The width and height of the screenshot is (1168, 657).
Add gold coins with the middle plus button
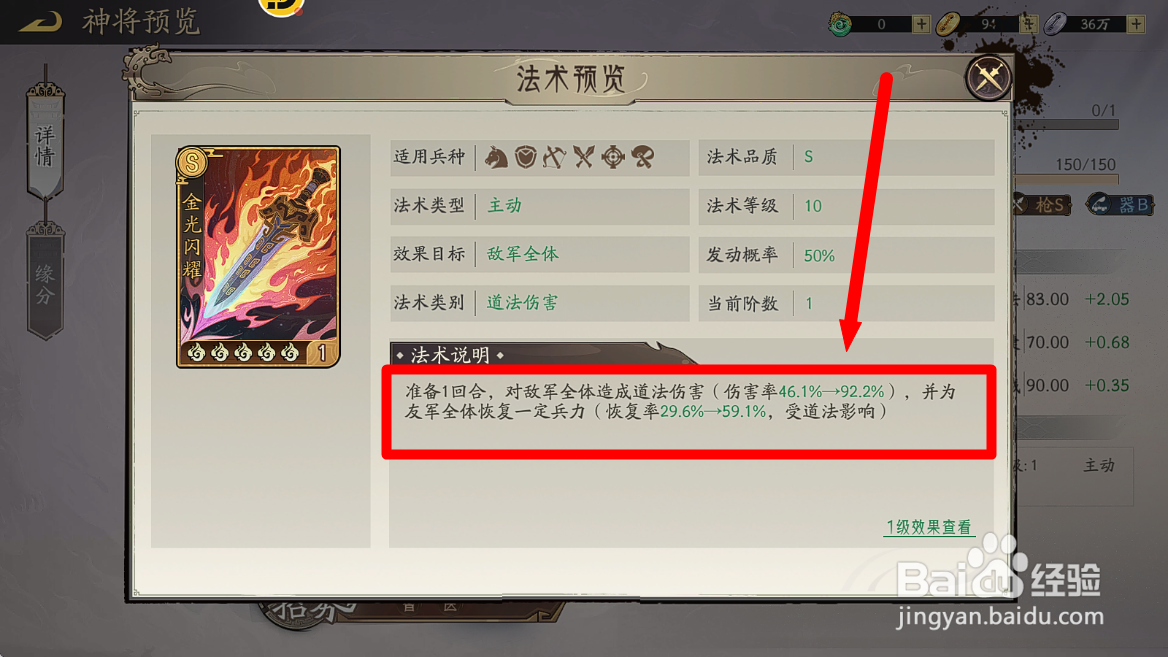click(x=1029, y=24)
